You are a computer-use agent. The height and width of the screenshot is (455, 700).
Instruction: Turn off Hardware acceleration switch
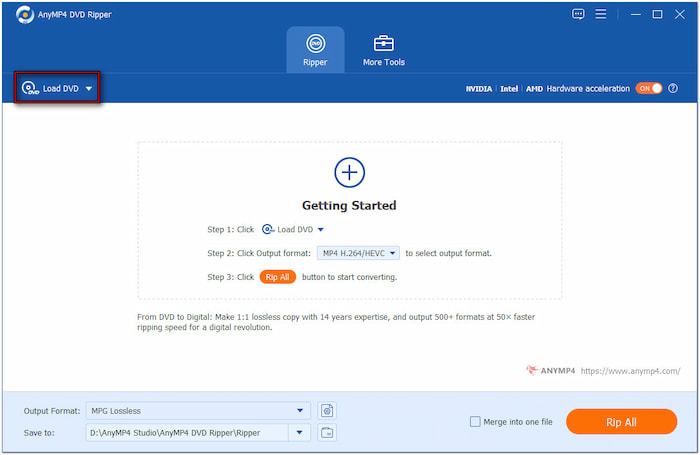point(649,88)
